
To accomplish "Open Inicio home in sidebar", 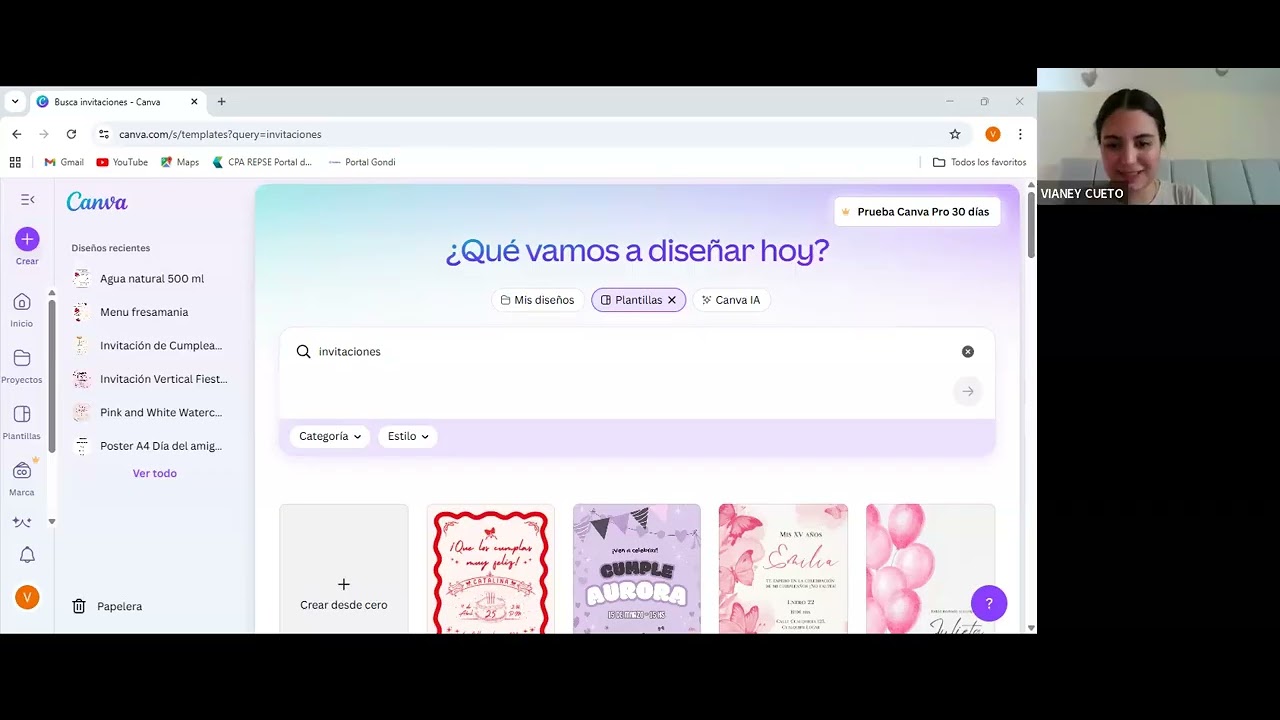I will 22,310.
